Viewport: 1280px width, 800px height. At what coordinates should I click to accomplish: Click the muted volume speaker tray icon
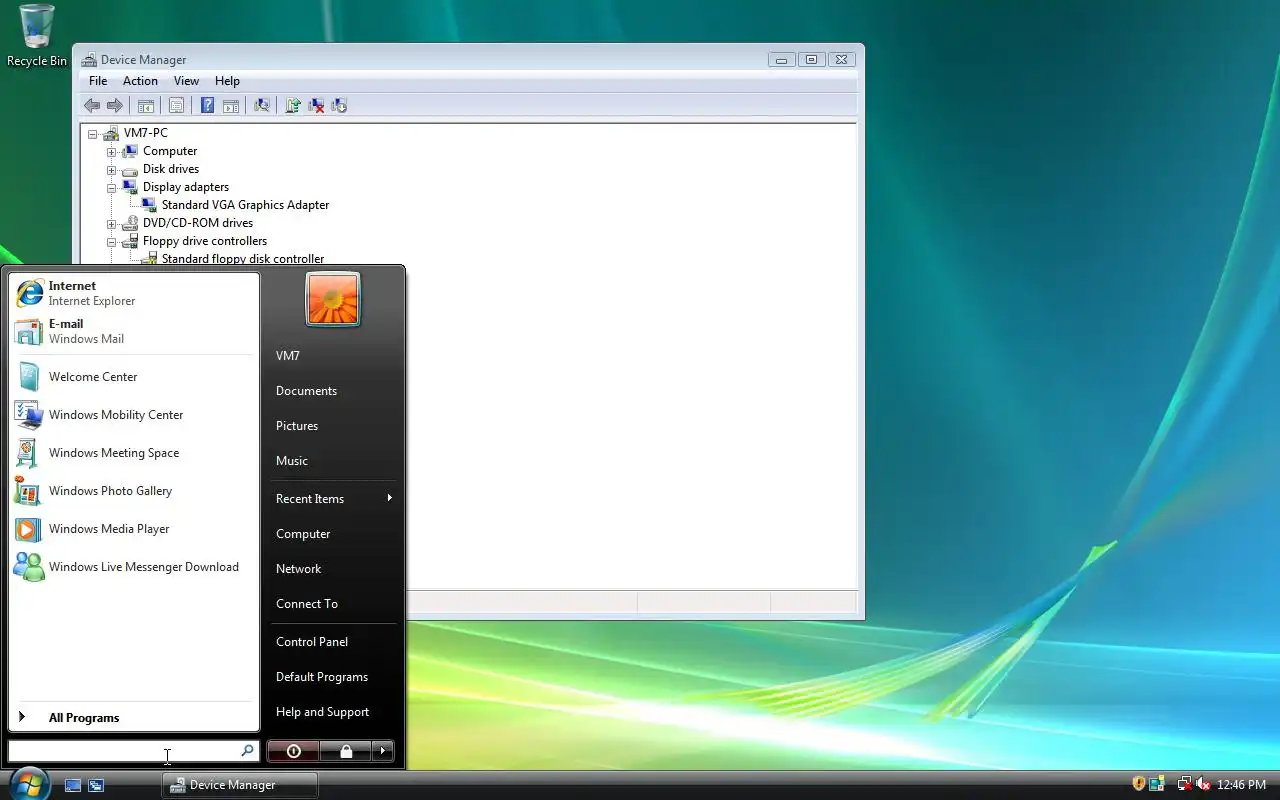(1203, 784)
